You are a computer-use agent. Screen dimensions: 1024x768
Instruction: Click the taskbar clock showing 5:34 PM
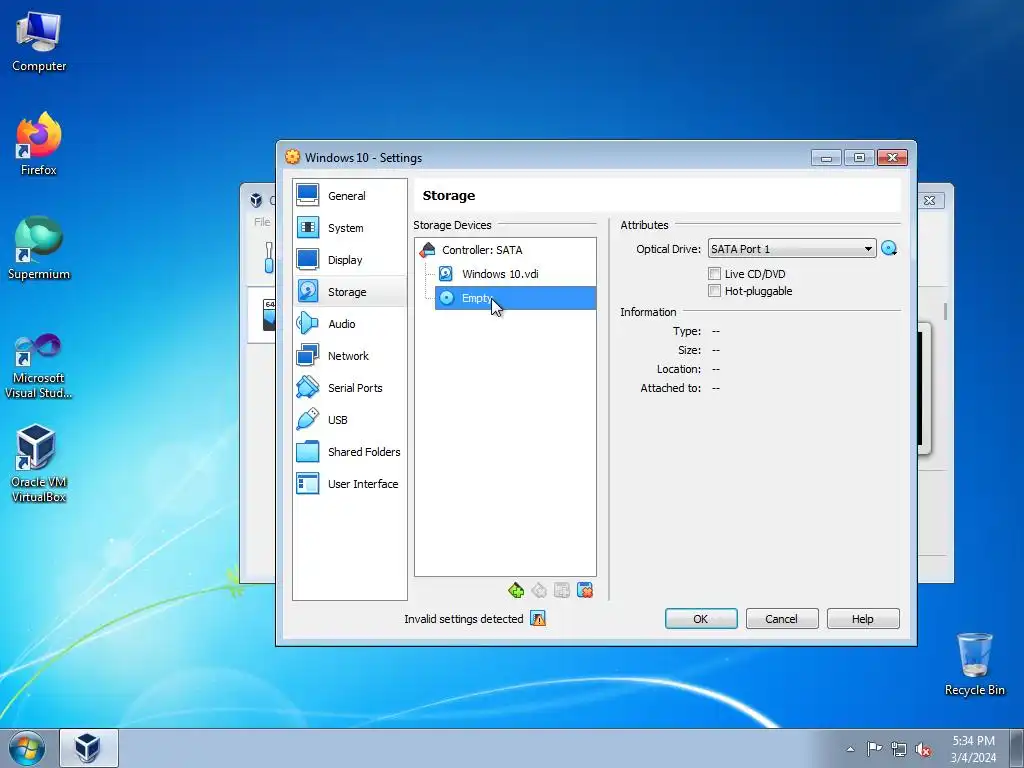973,749
